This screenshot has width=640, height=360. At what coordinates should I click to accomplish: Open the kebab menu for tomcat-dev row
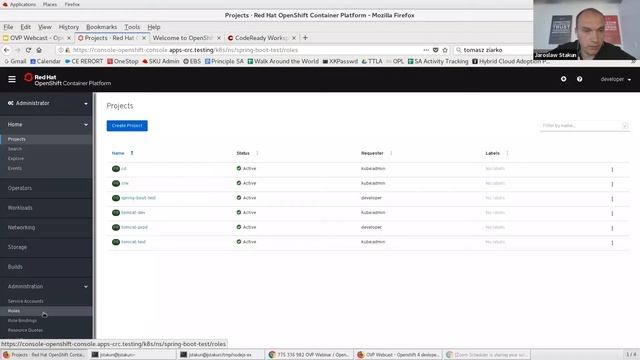(612, 213)
